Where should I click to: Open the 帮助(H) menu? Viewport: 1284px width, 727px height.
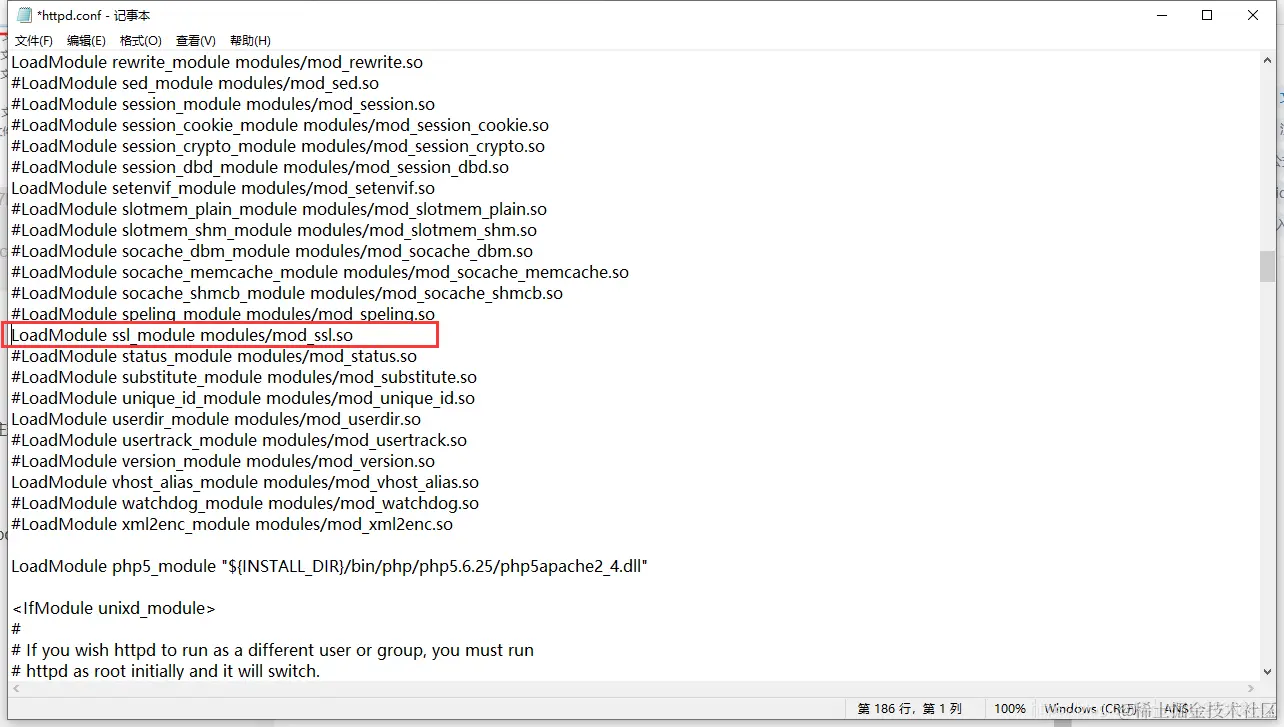pyautogui.click(x=250, y=41)
